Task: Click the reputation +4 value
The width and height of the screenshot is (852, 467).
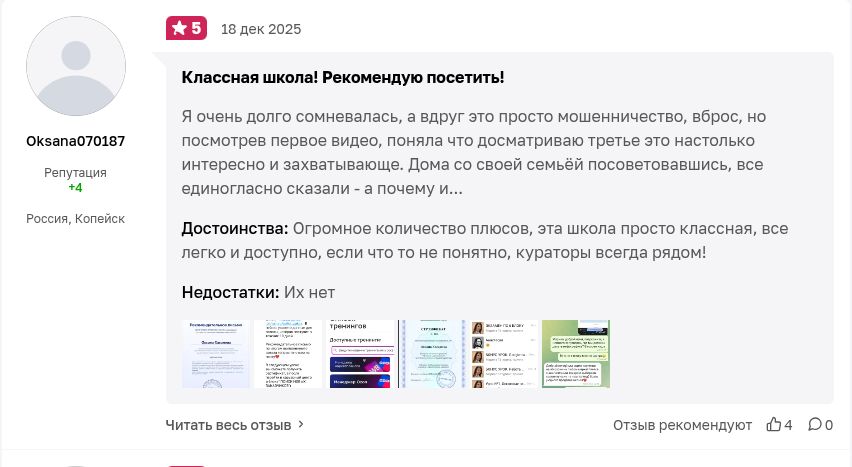Action: point(75,187)
